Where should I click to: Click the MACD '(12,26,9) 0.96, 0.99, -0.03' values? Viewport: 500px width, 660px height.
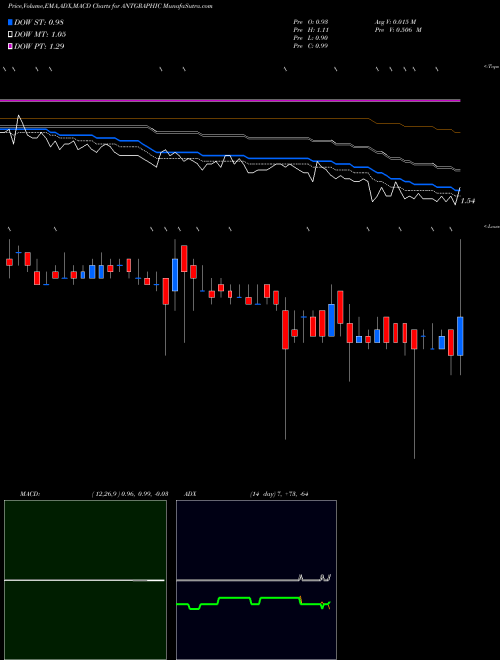[x=130, y=494]
